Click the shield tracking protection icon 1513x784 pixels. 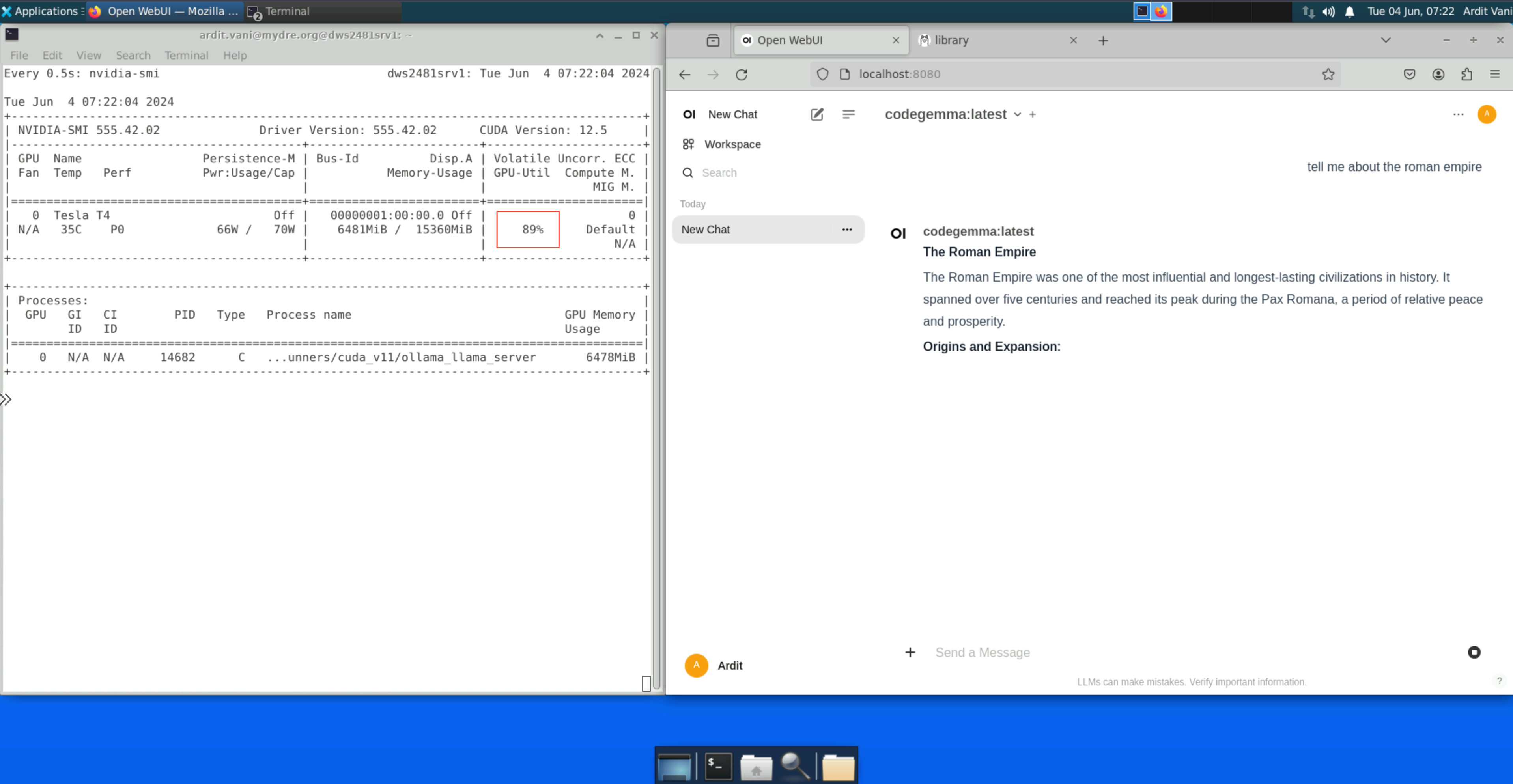822,74
